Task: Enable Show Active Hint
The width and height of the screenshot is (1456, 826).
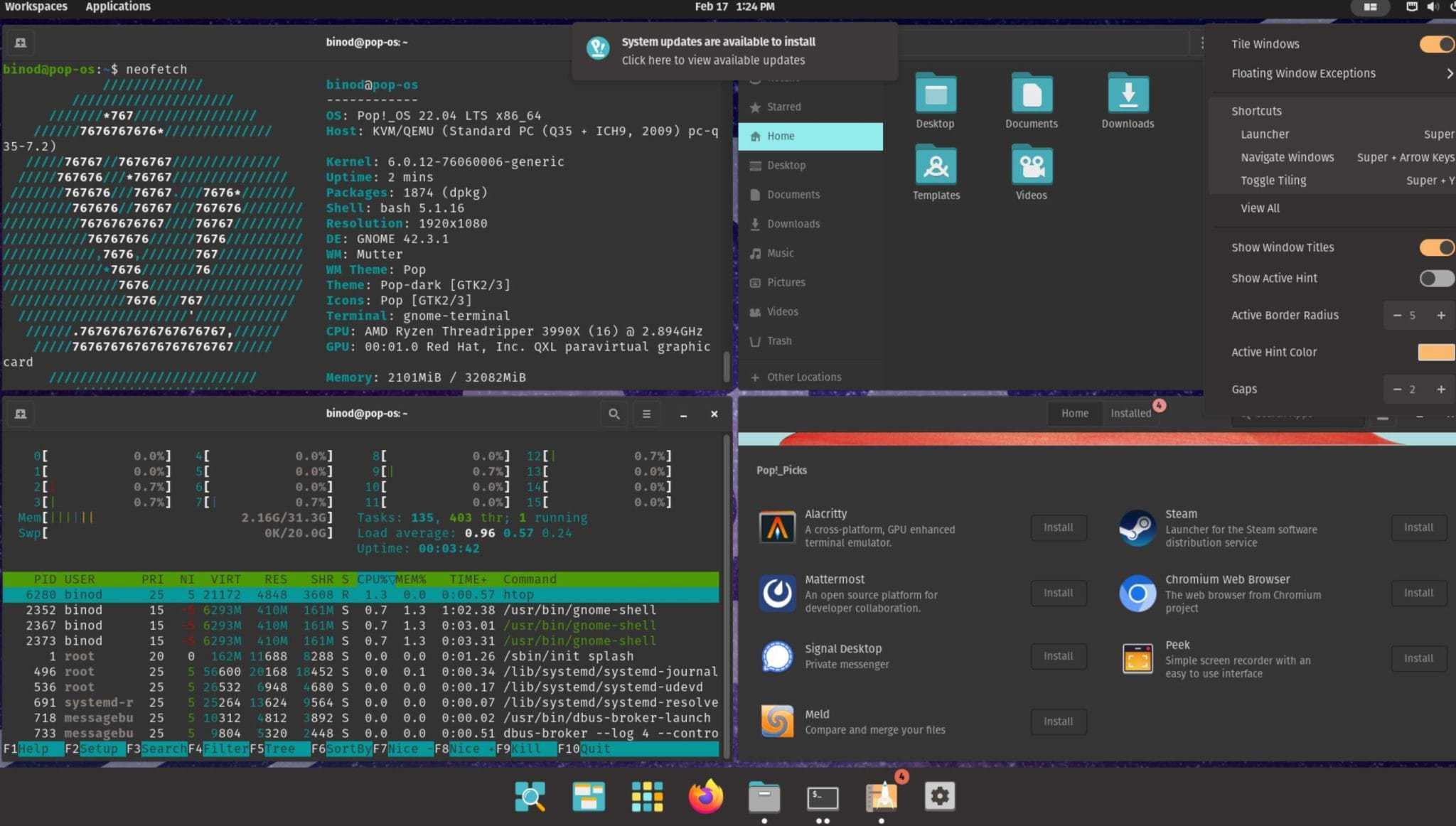Action: [x=1437, y=278]
